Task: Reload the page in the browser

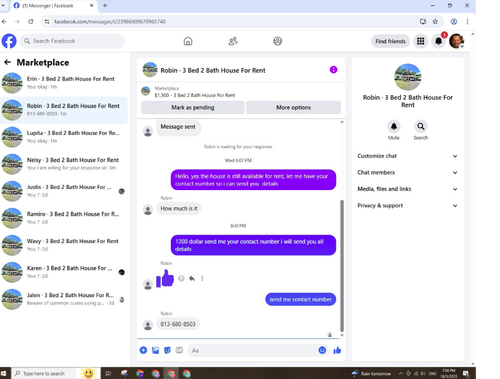Action: click(x=31, y=21)
